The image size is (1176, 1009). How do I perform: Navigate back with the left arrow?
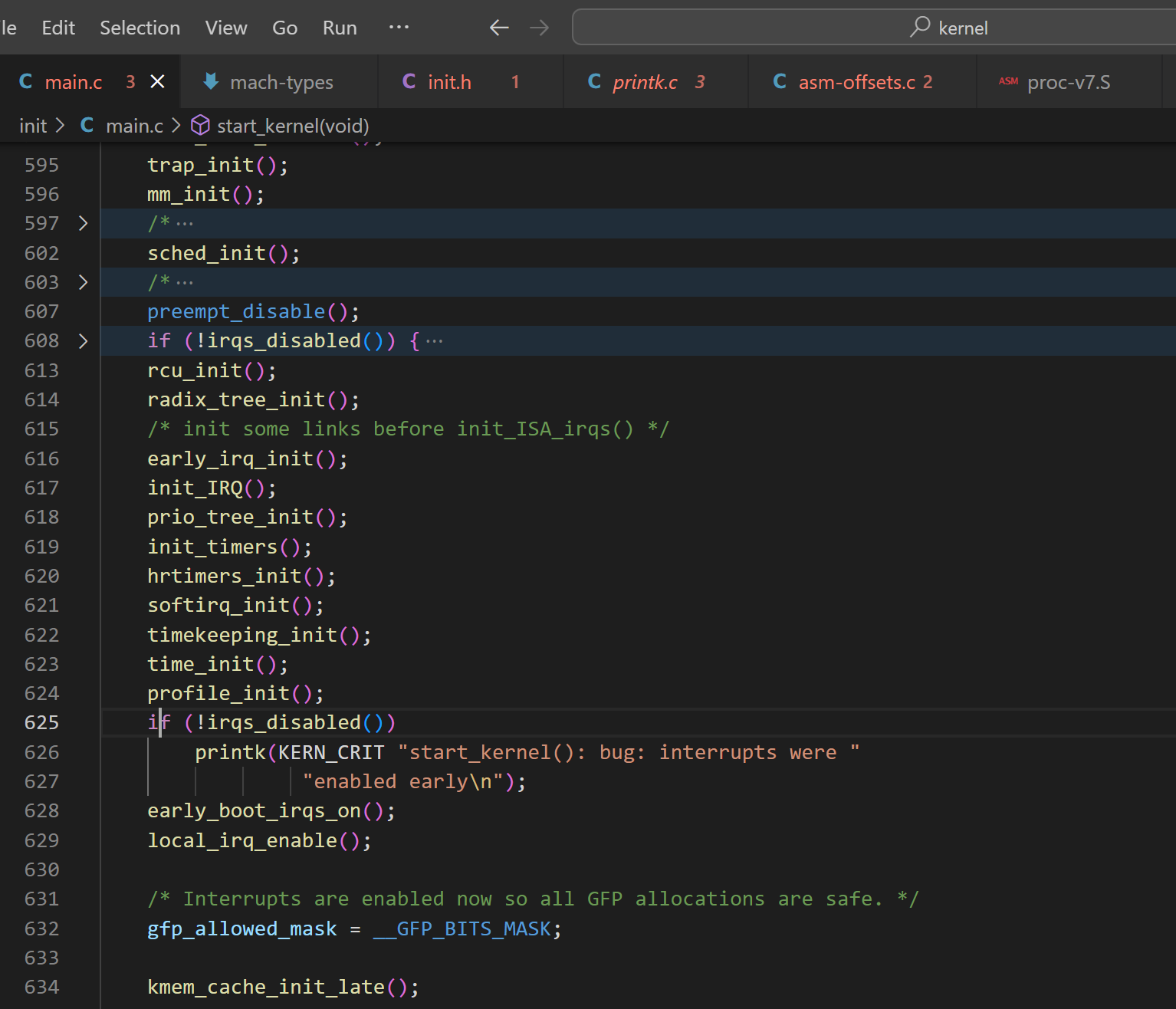499,28
